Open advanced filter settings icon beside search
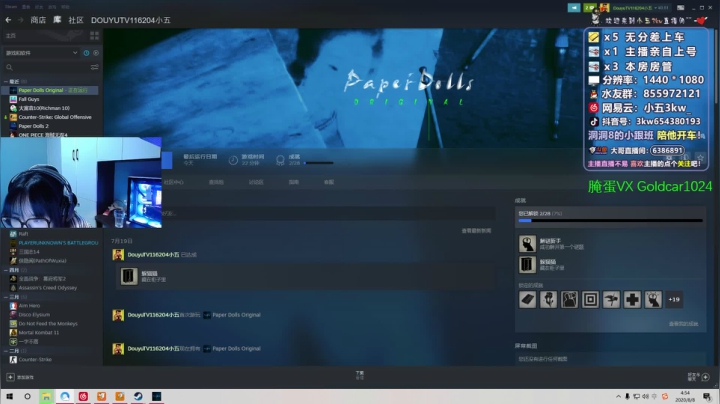The image size is (720, 404). pos(95,67)
